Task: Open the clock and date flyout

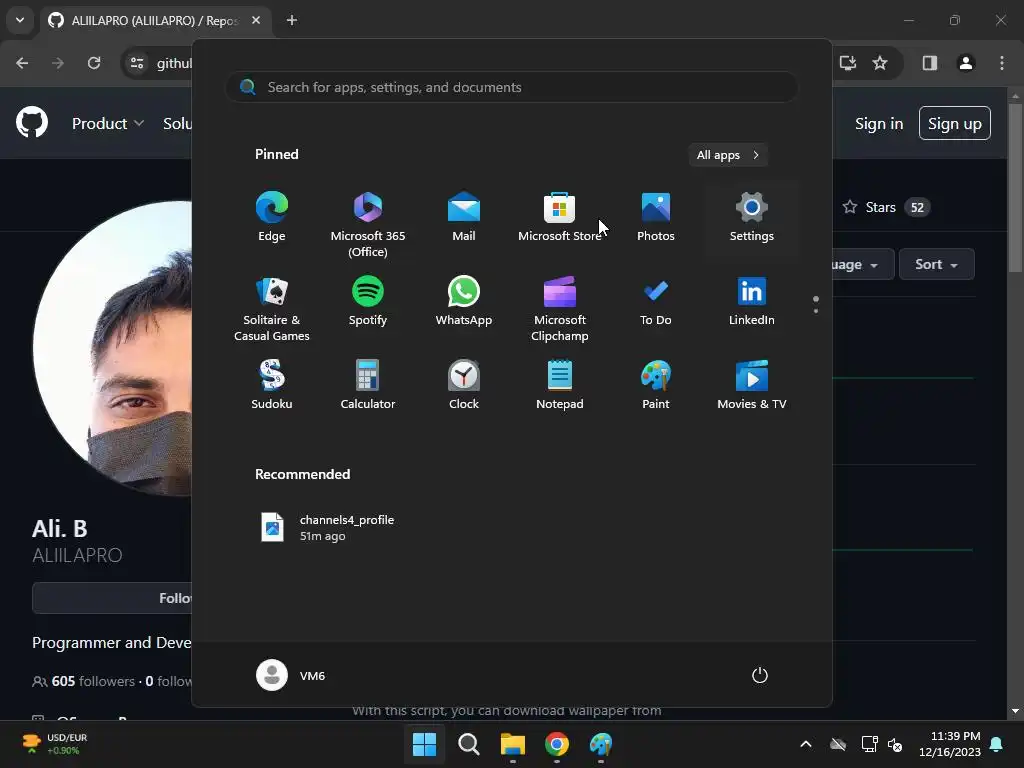Action: click(950, 744)
